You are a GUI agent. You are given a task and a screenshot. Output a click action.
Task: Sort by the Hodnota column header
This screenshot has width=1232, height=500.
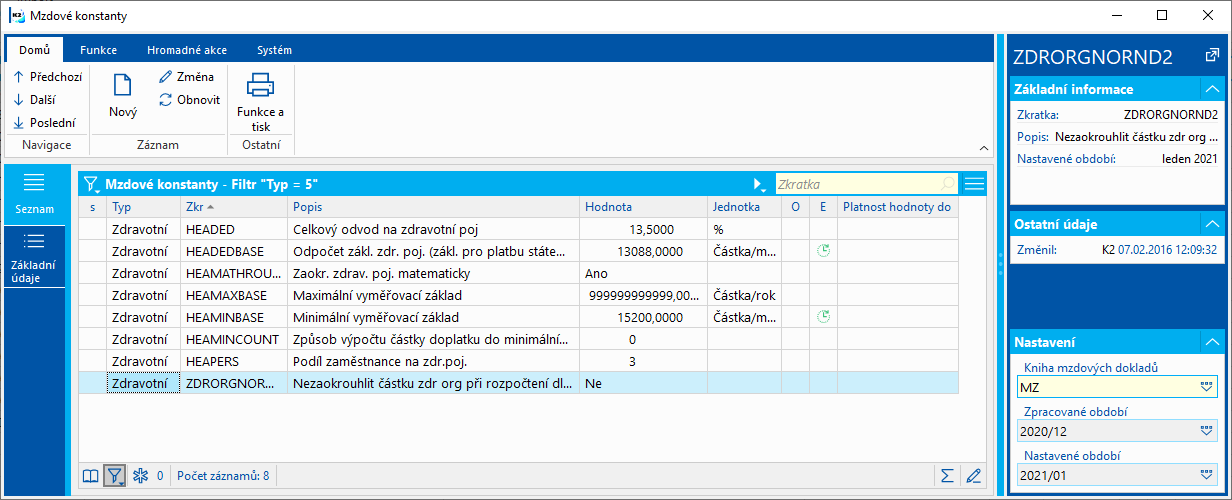pos(643,207)
